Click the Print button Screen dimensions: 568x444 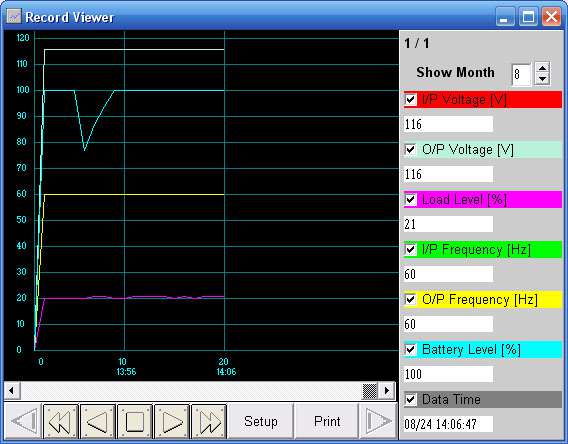tap(327, 421)
